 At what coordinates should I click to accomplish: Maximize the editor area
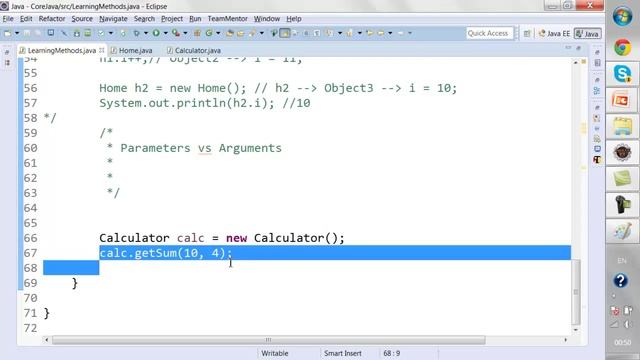click(579, 48)
